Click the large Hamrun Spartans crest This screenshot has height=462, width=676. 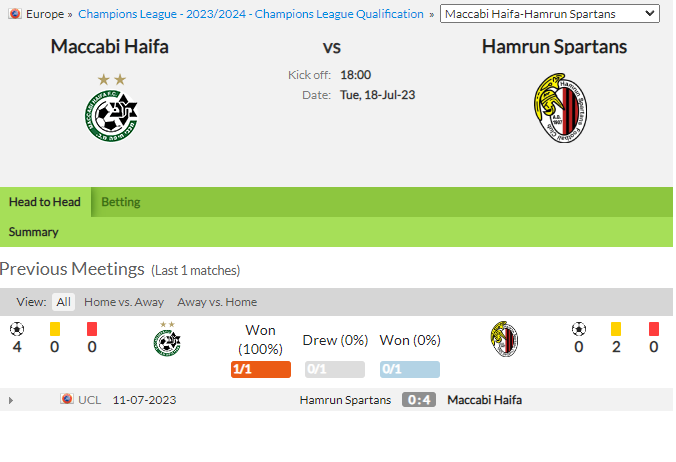(x=560, y=108)
